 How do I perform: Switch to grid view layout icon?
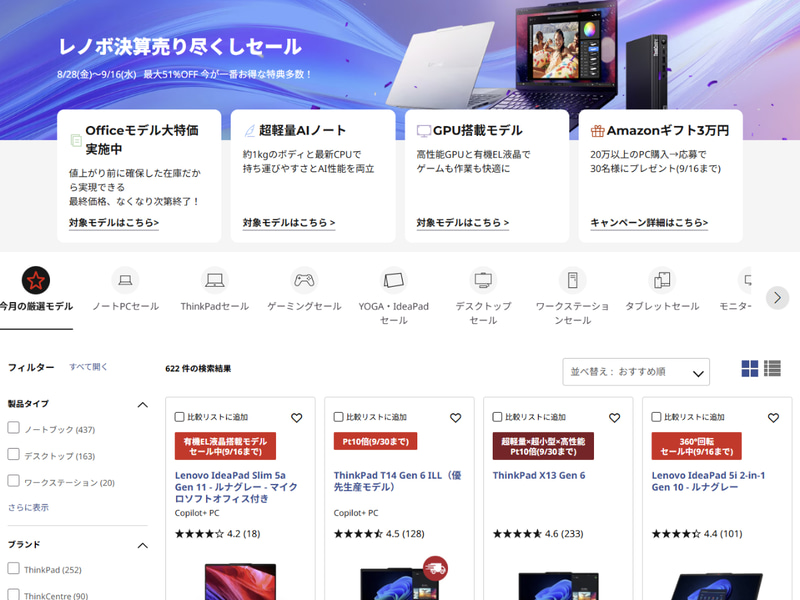click(749, 368)
